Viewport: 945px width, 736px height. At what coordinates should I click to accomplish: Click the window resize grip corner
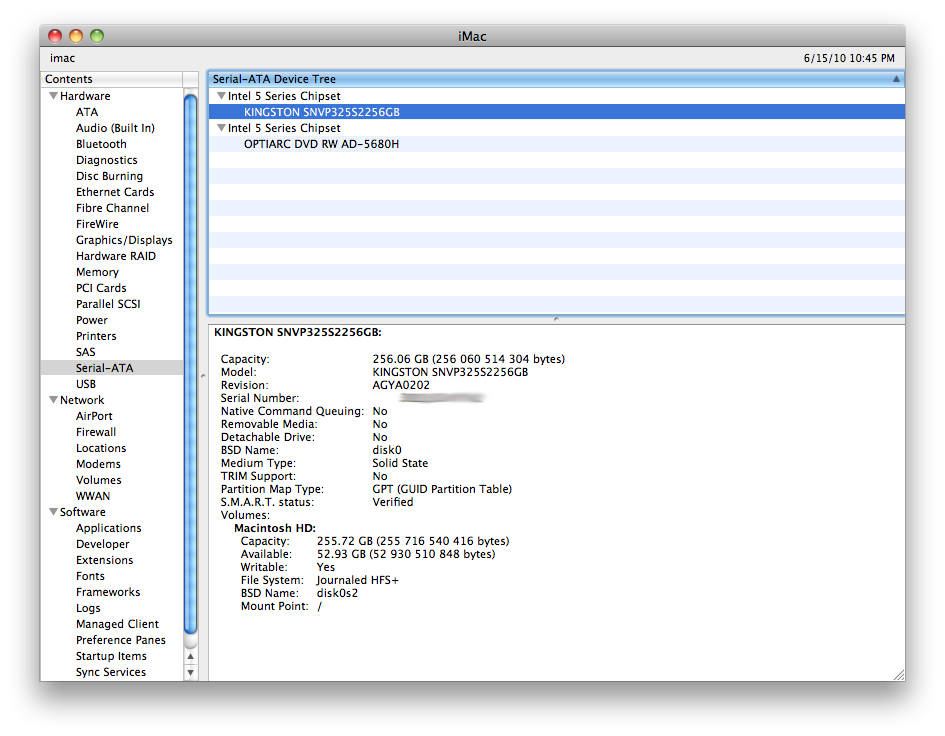click(x=899, y=675)
